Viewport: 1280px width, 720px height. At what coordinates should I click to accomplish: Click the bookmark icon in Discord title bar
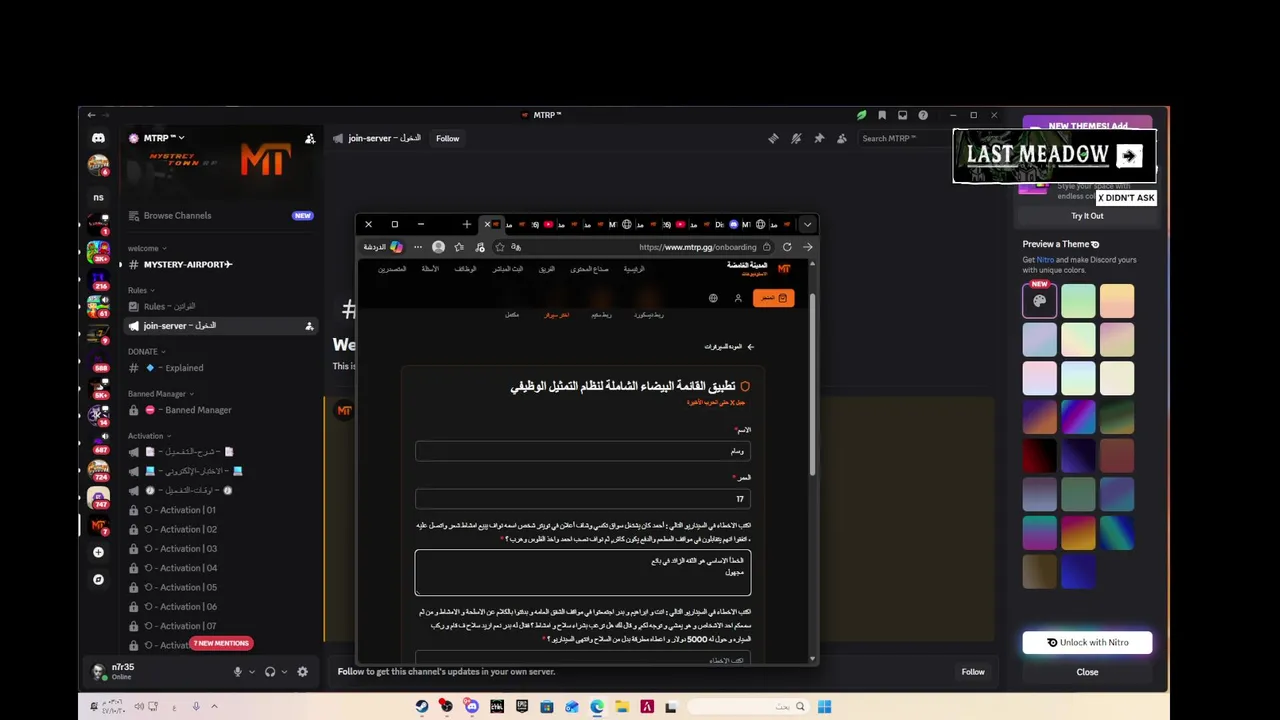point(882,115)
